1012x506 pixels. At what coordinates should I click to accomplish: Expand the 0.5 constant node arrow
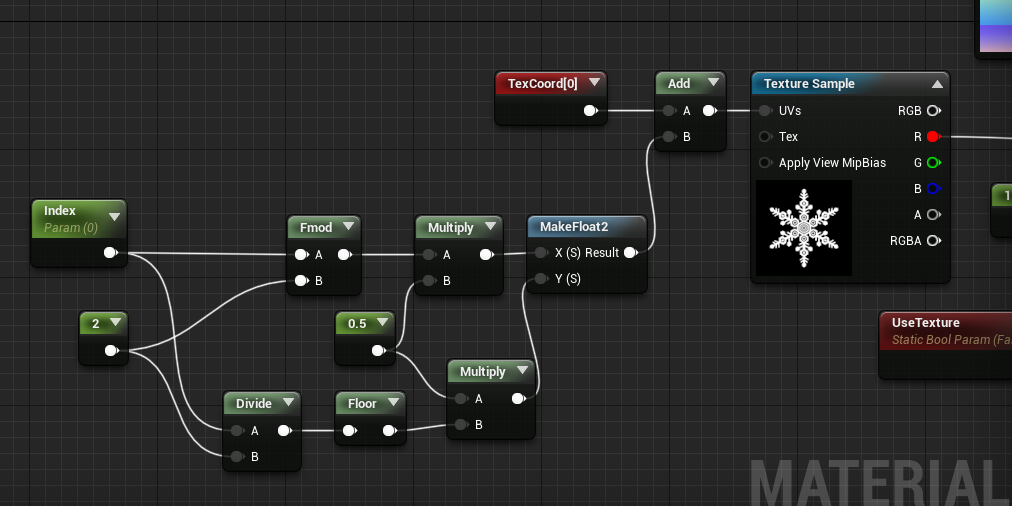[383, 322]
